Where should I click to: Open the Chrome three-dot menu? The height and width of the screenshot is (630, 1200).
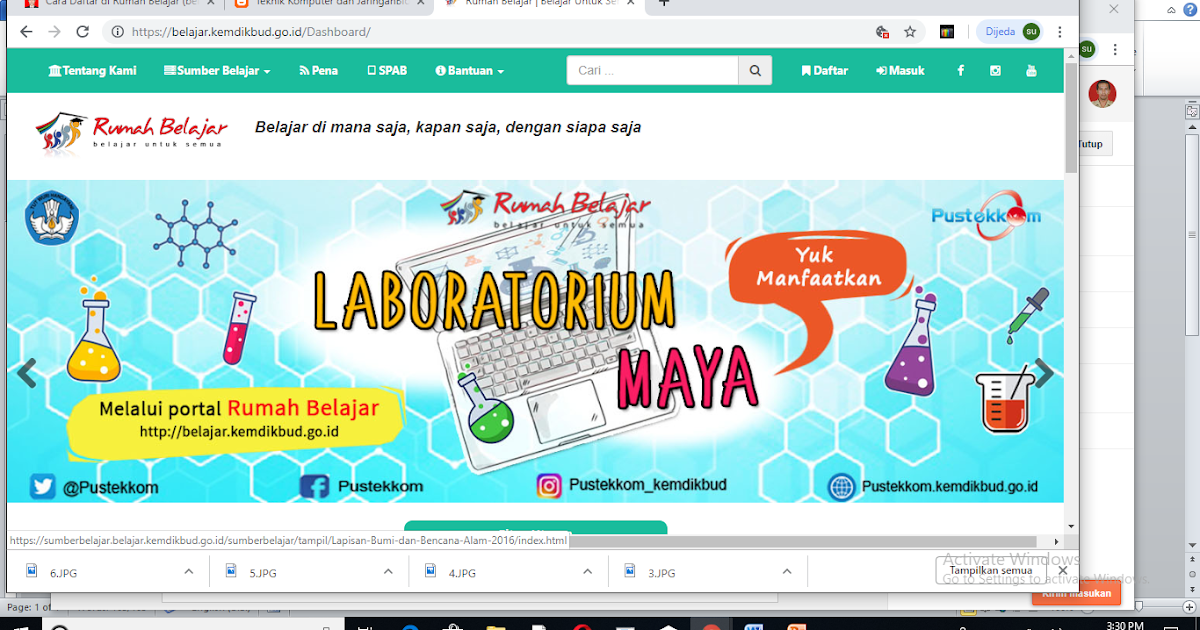1060,32
